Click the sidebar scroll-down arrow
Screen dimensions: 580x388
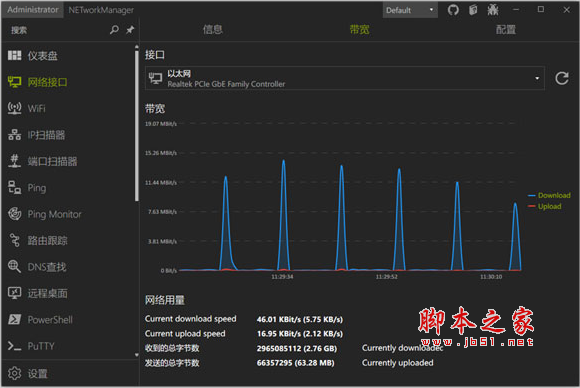point(137,355)
